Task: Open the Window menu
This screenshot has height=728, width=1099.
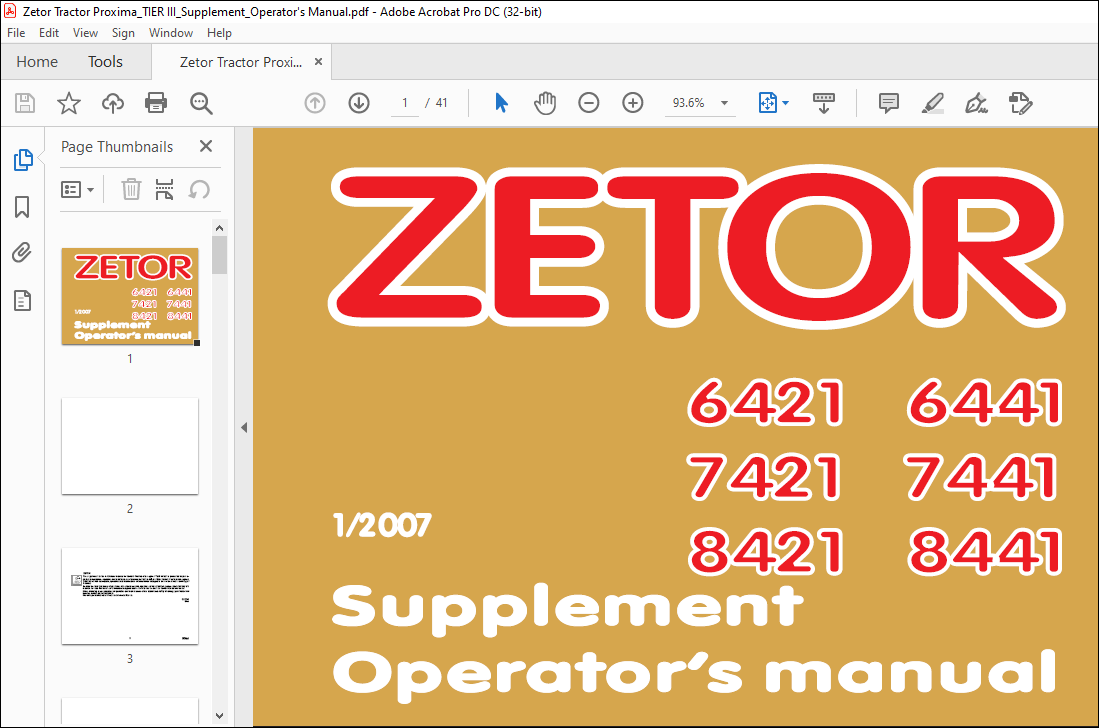Action: (171, 33)
